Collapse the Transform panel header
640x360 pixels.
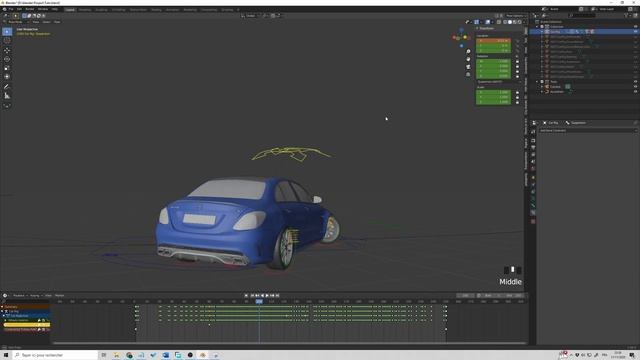tap(486, 28)
